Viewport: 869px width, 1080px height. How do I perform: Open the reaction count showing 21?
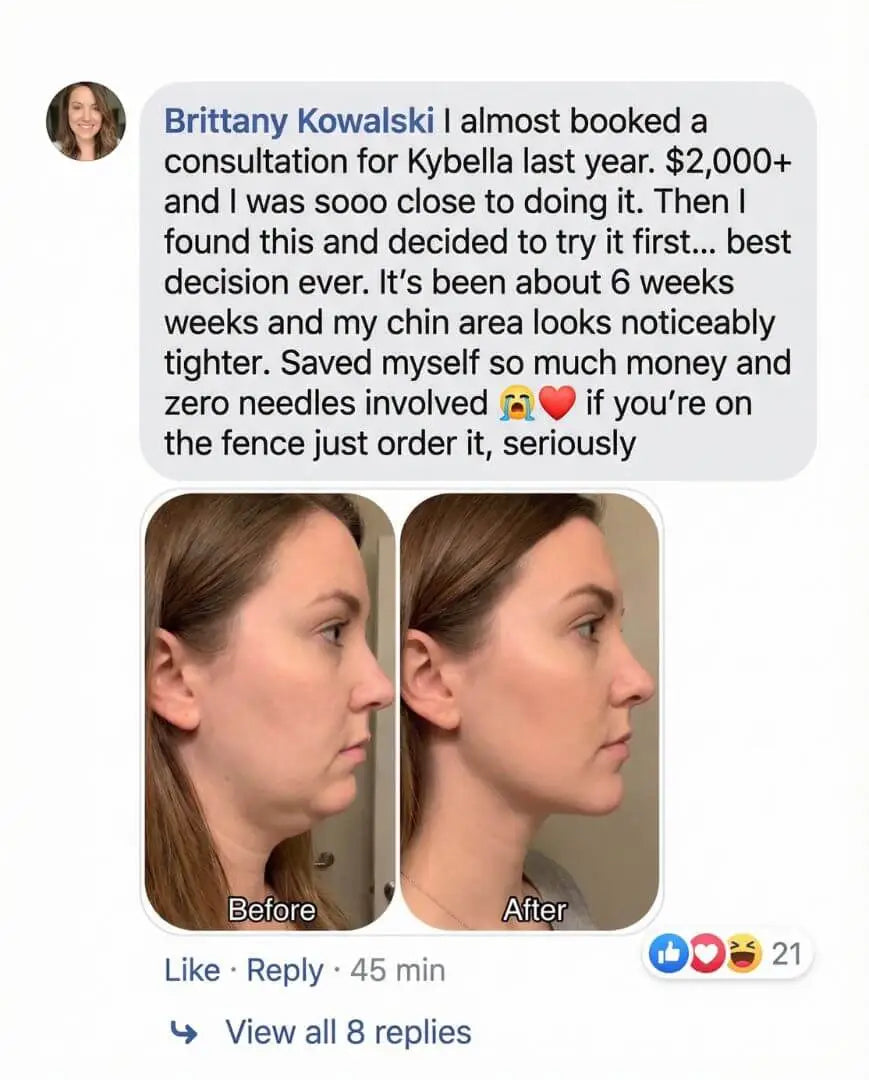(787, 954)
